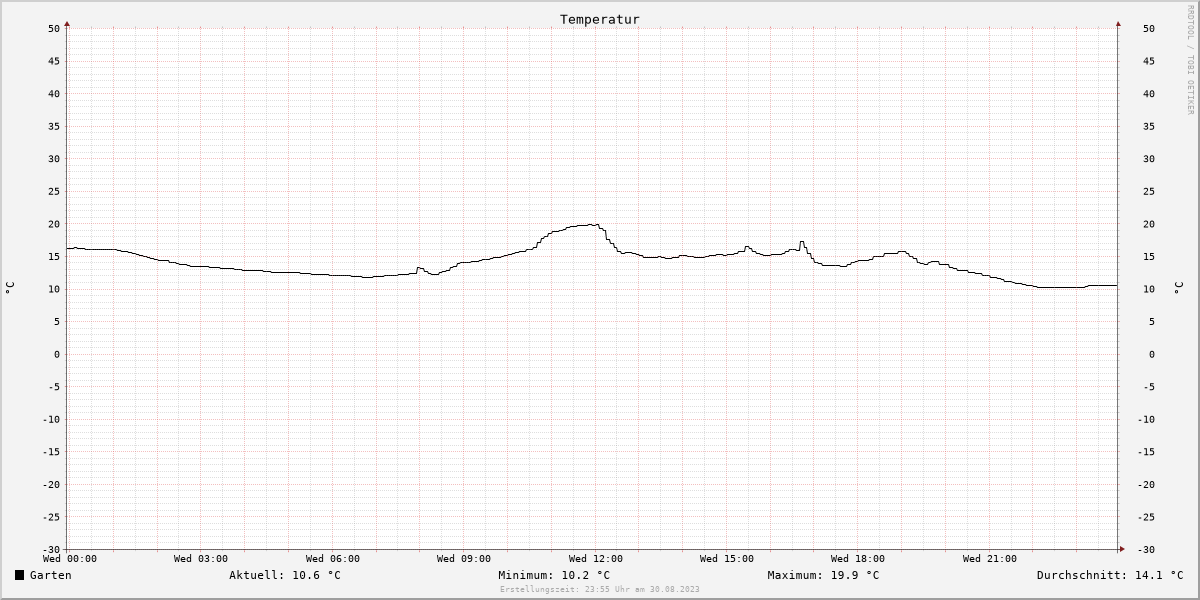1200x600 pixels.
Task: Click the "20" label on the left axis
Action: [54, 224]
